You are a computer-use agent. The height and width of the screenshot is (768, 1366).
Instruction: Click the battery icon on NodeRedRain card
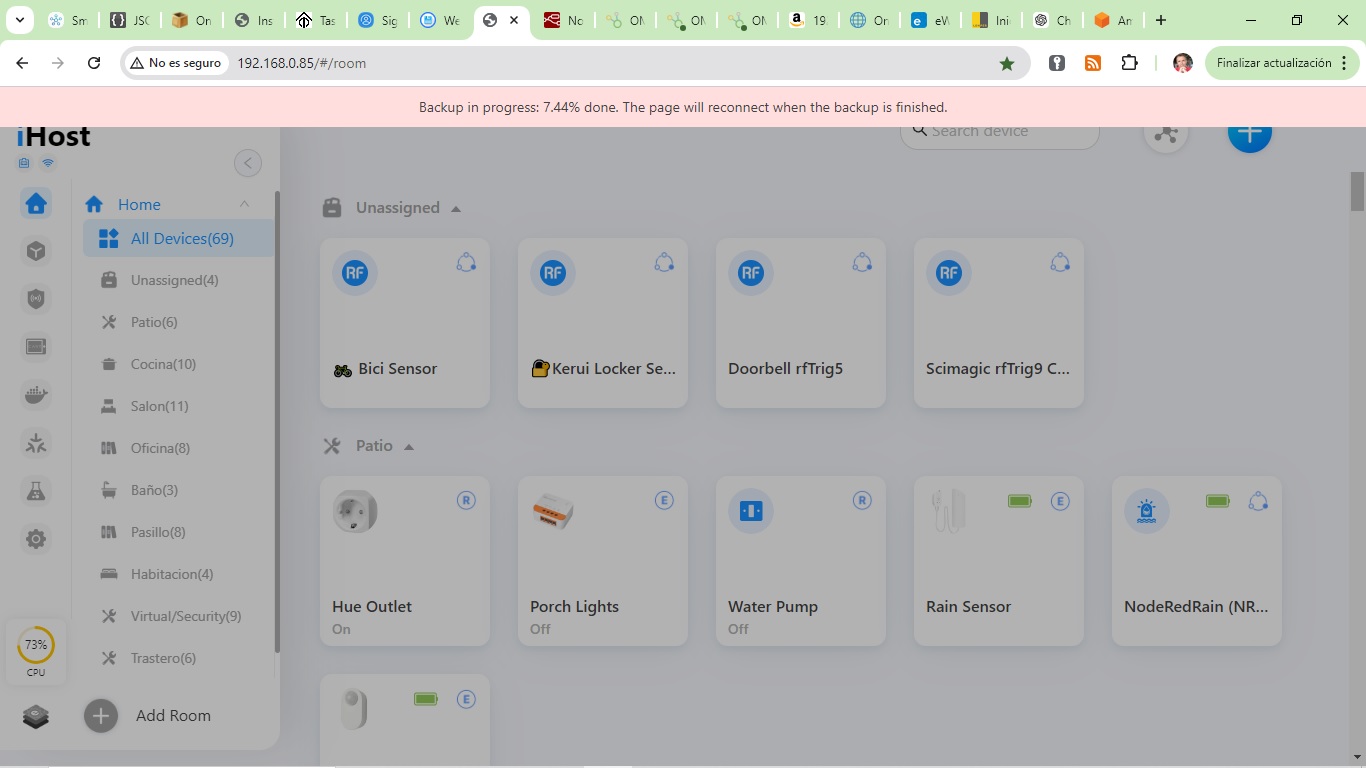[x=1218, y=500]
